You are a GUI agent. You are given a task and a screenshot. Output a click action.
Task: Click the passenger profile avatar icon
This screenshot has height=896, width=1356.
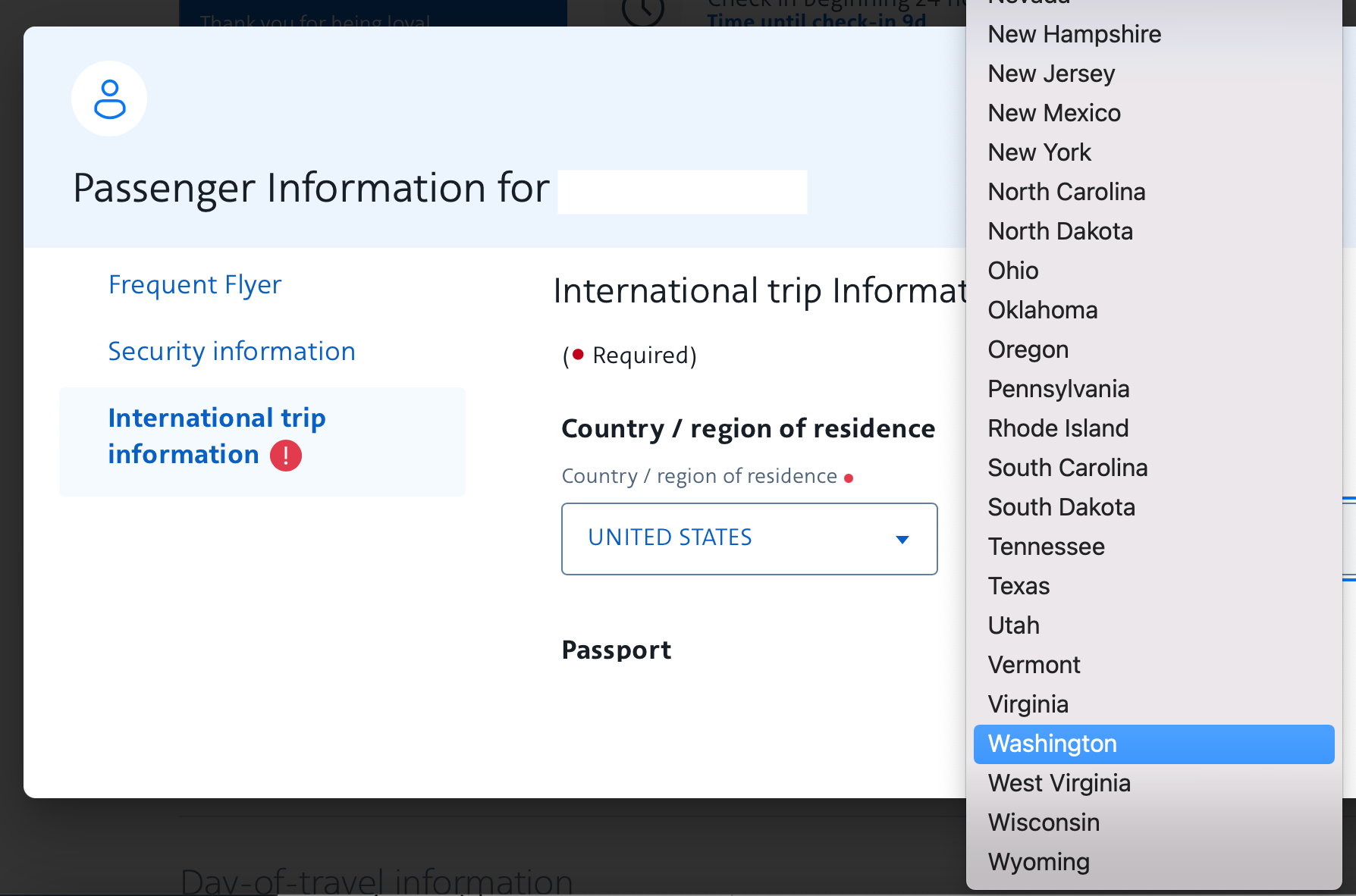[109, 99]
